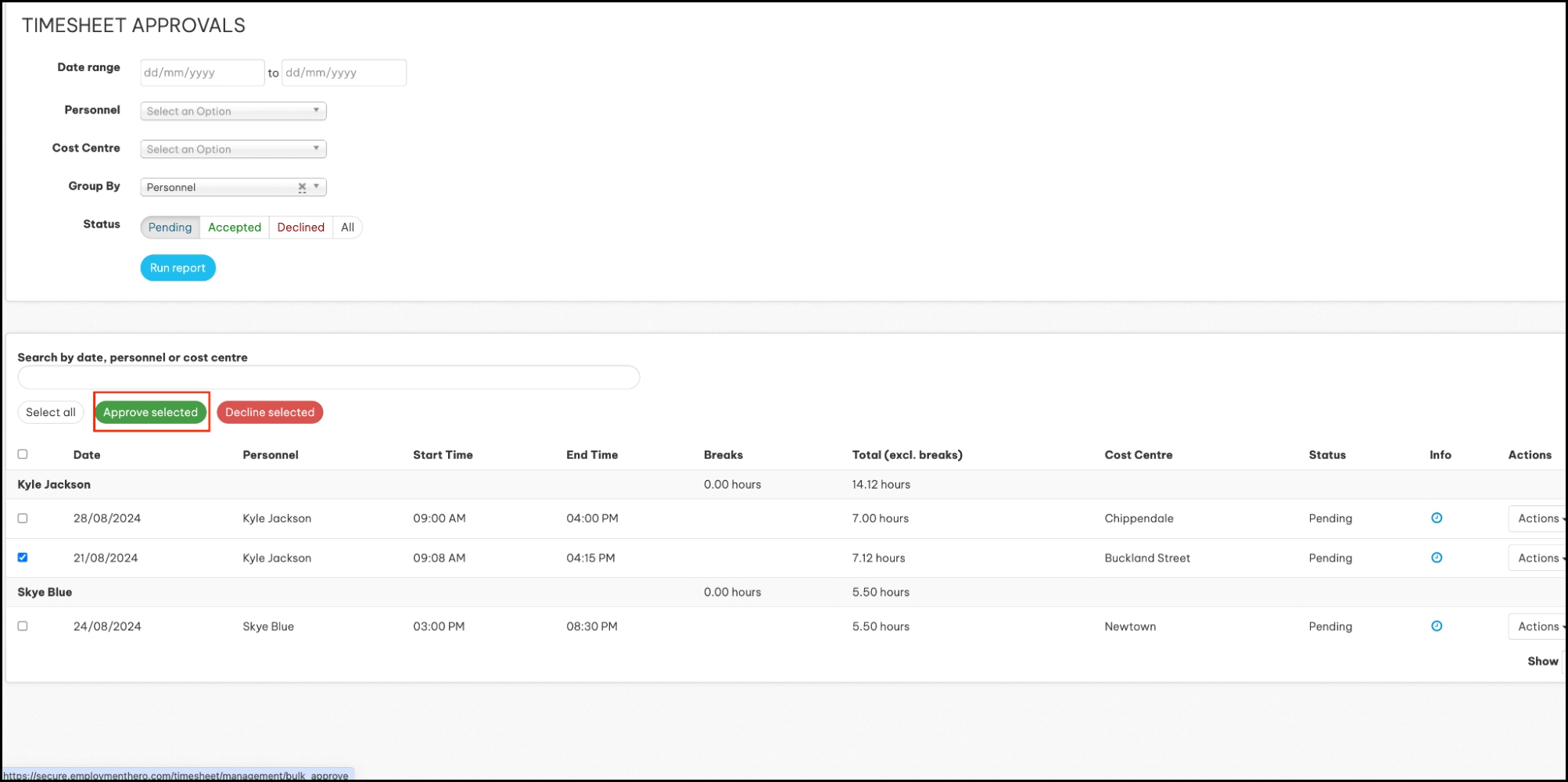Click info icon for 21/08/2024 Buckland Street entry
This screenshot has height=782, width=1568.
point(1436,558)
